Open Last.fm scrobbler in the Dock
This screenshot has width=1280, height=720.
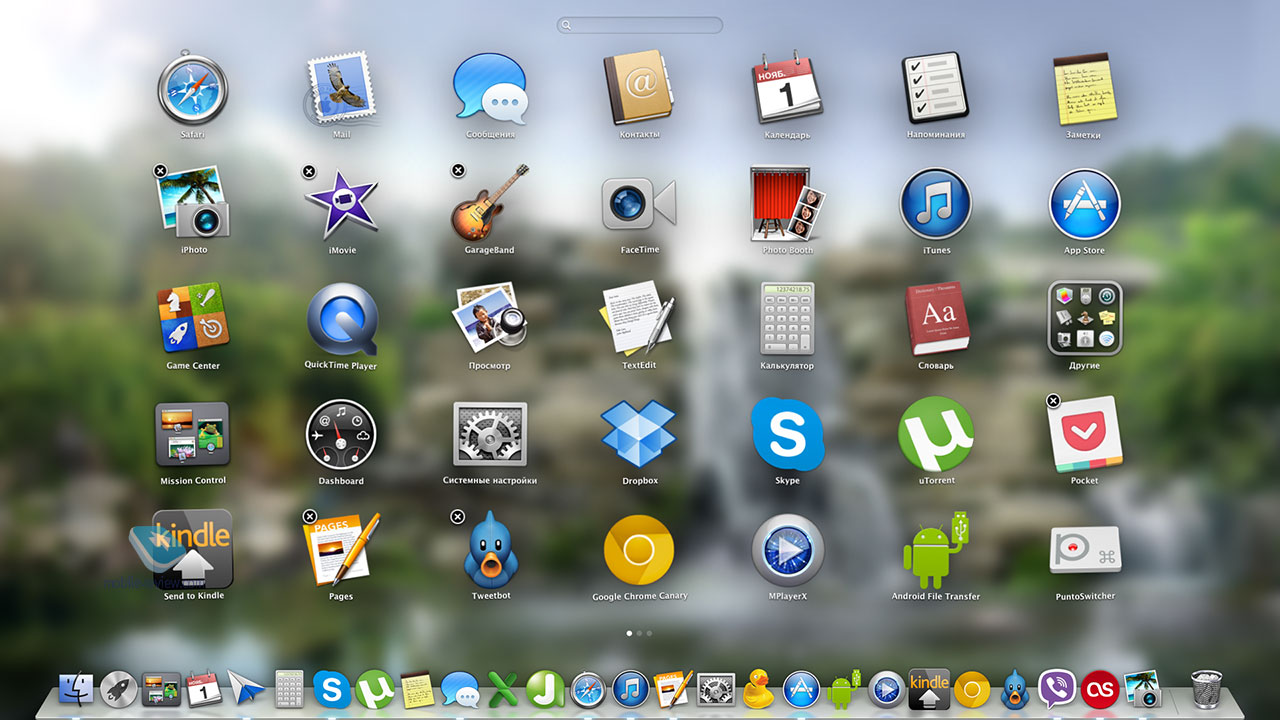tap(1100, 689)
